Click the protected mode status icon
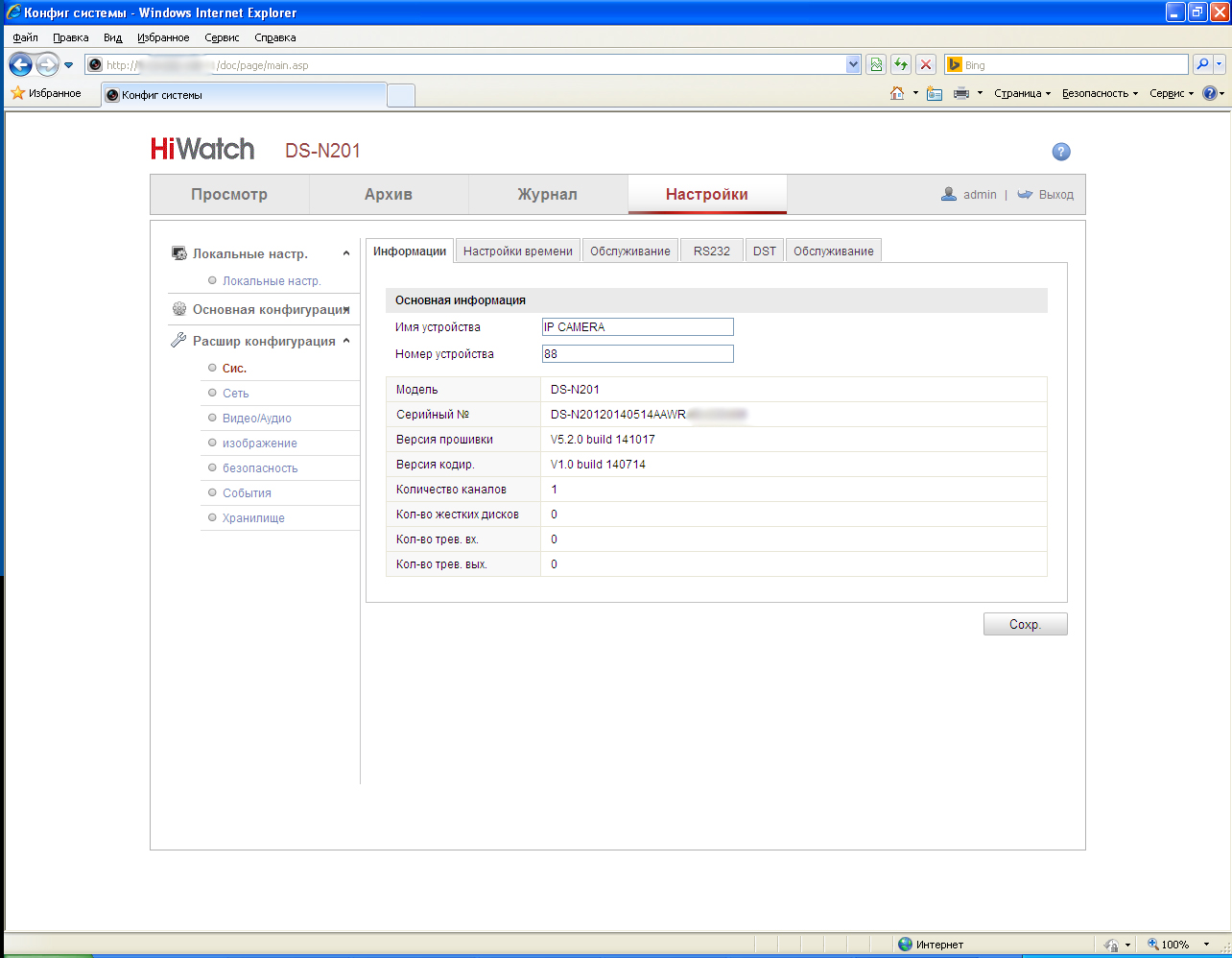 [1111, 945]
